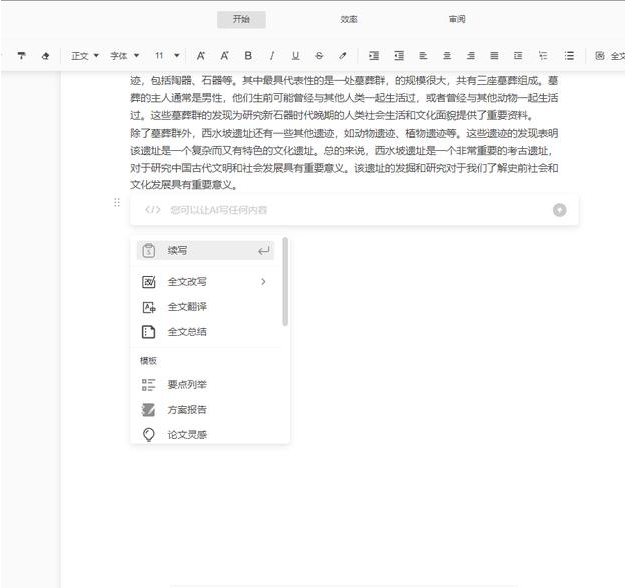Click the 续写 clipboard icon
The image size is (625, 588).
click(x=149, y=251)
